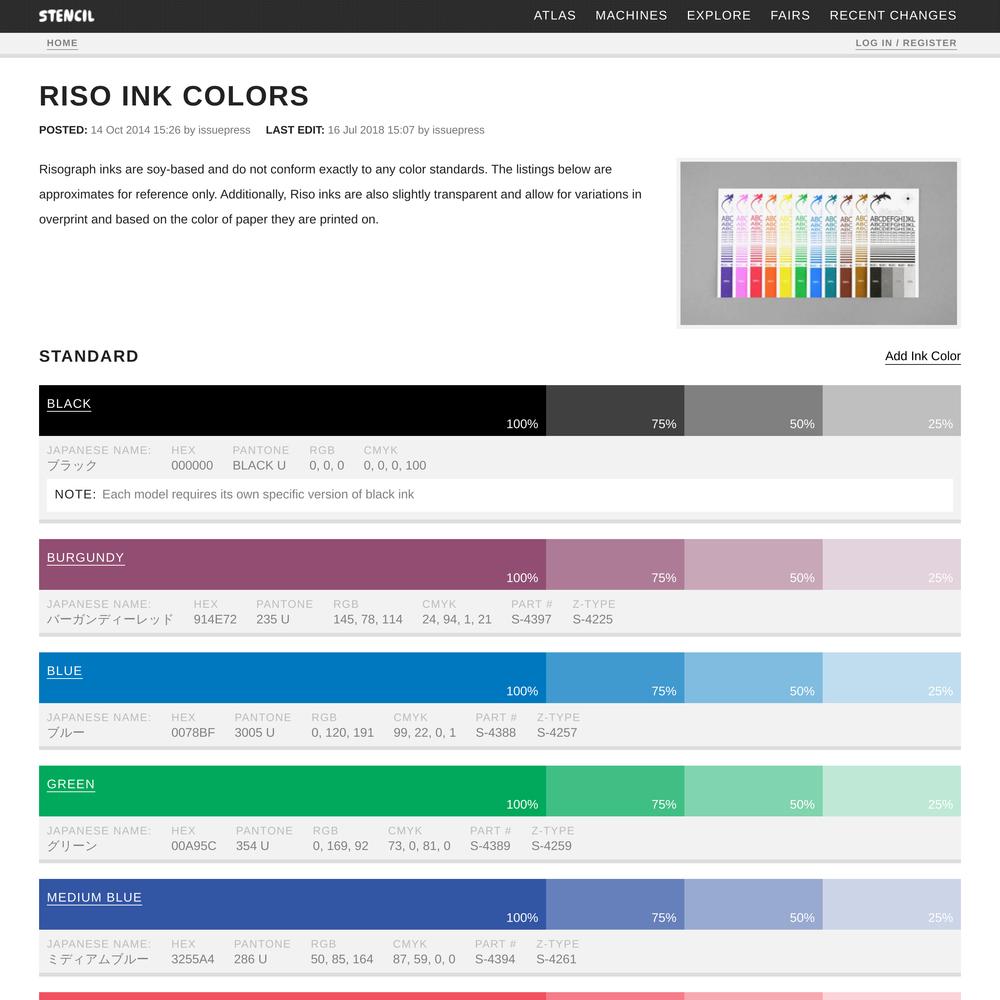This screenshot has height=1000, width=1000.
Task: Click the Riso Ink Colors heading
Action: [x=173, y=96]
